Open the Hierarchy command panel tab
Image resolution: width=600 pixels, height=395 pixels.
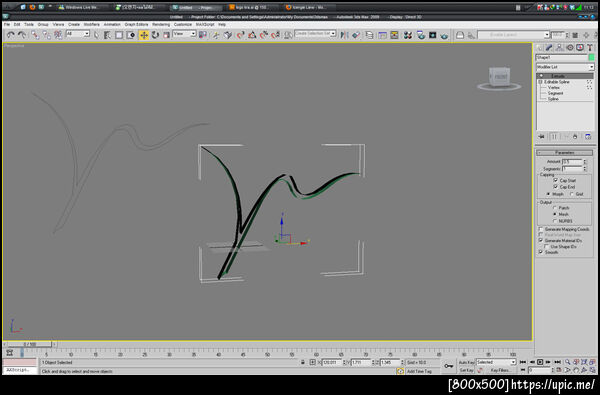pyautogui.click(x=559, y=47)
